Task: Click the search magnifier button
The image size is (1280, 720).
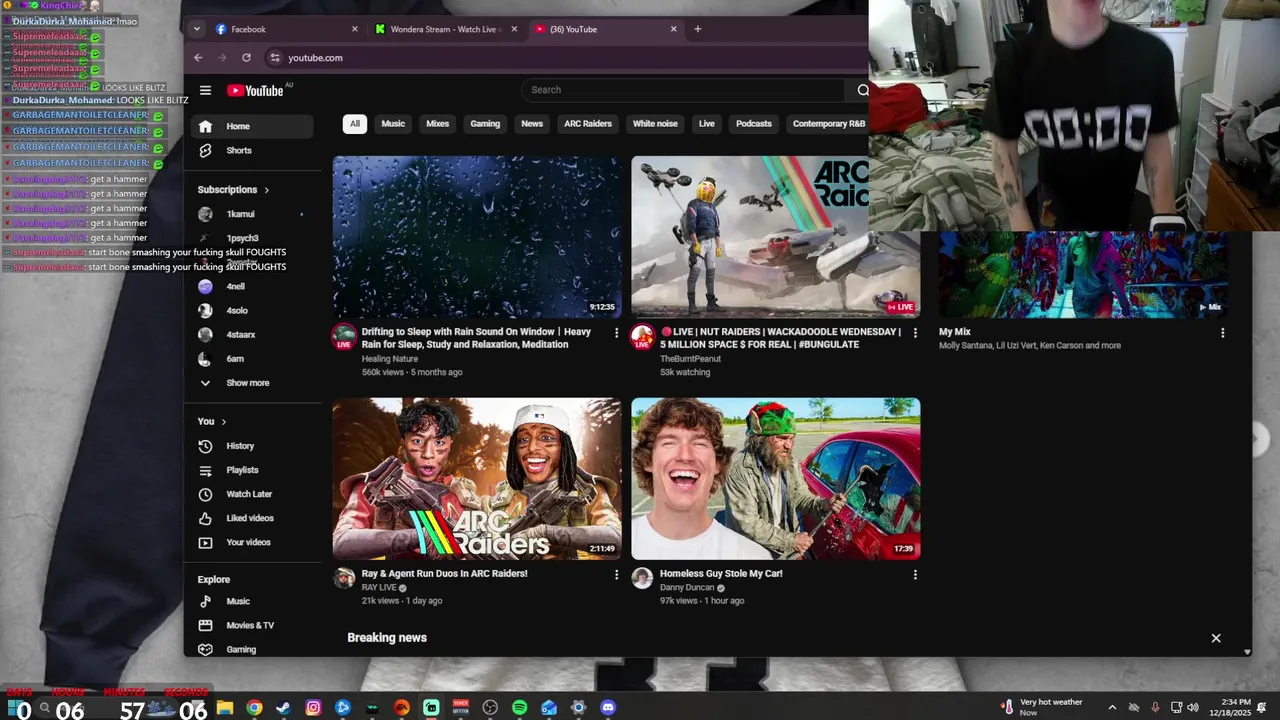Action: click(862, 90)
